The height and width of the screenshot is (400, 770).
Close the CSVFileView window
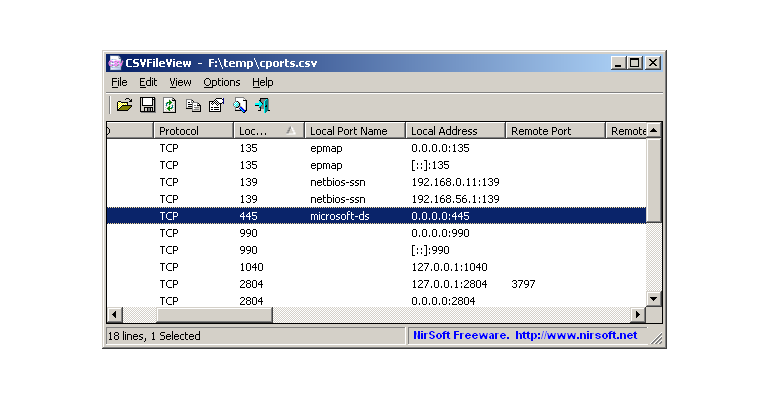click(x=653, y=63)
